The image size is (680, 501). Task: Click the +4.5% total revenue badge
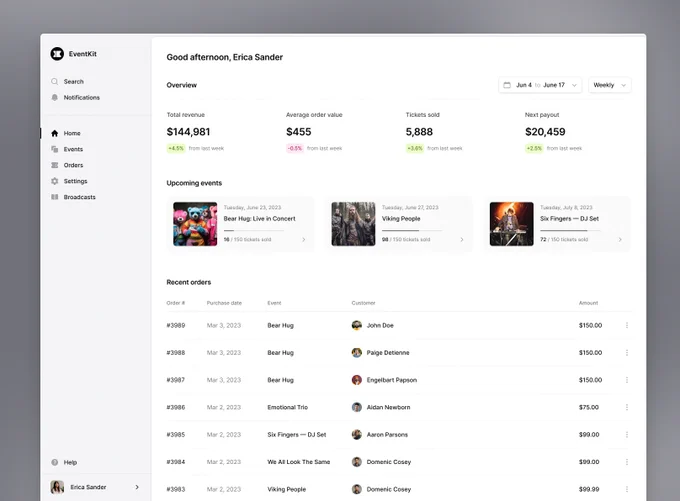[x=176, y=148]
